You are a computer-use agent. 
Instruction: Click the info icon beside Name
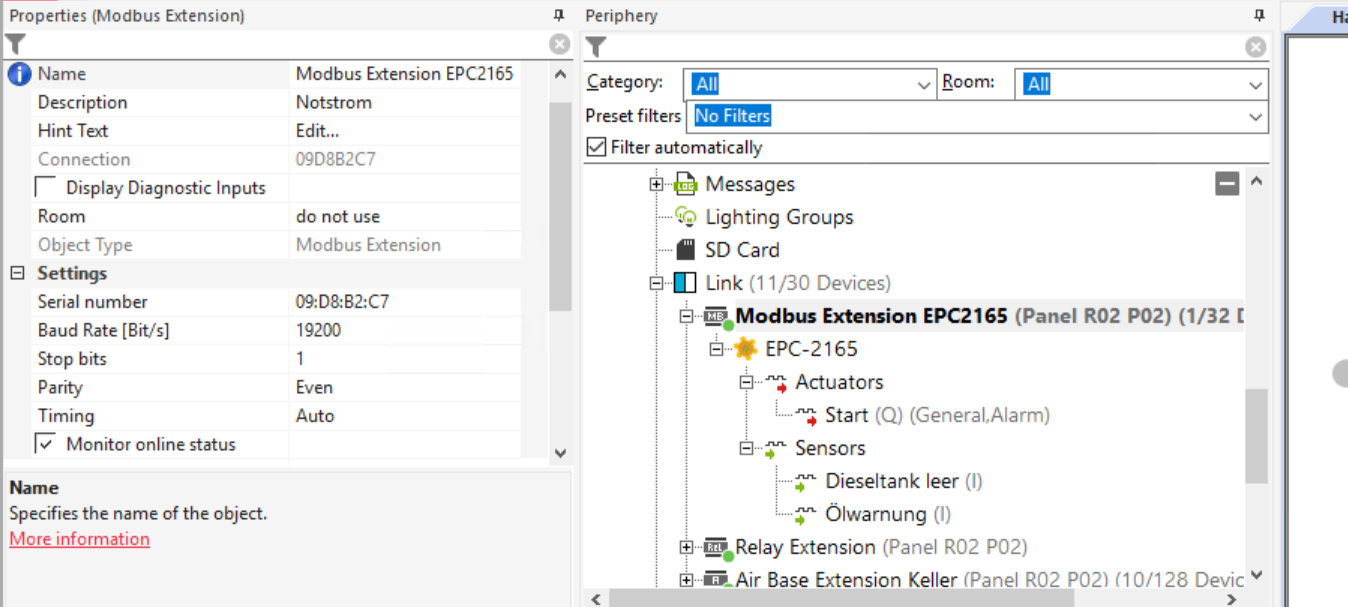(x=19, y=74)
